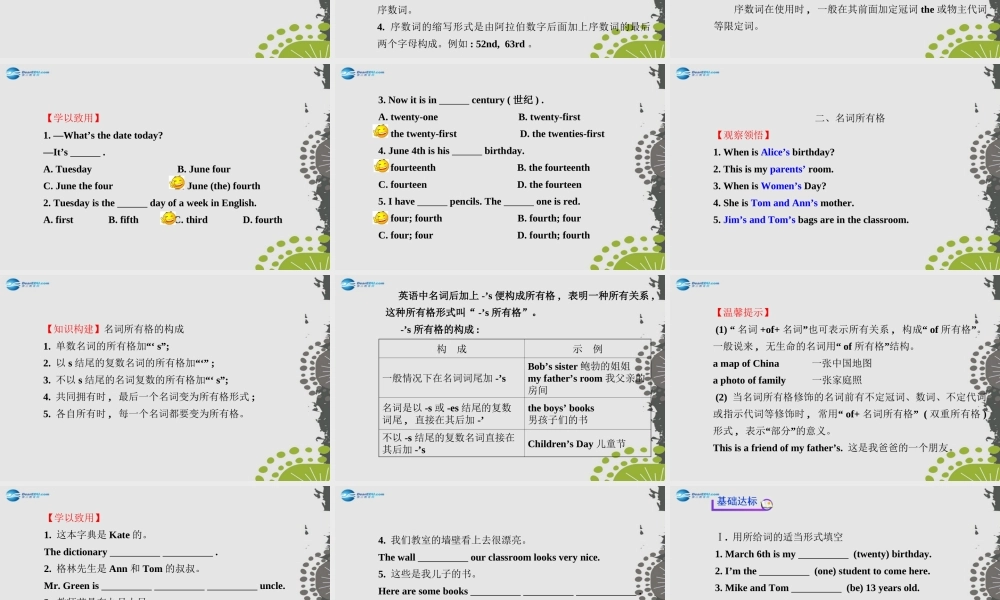Select the option "D. the fourteen"
1000x600 pixels.
tap(549, 185)
